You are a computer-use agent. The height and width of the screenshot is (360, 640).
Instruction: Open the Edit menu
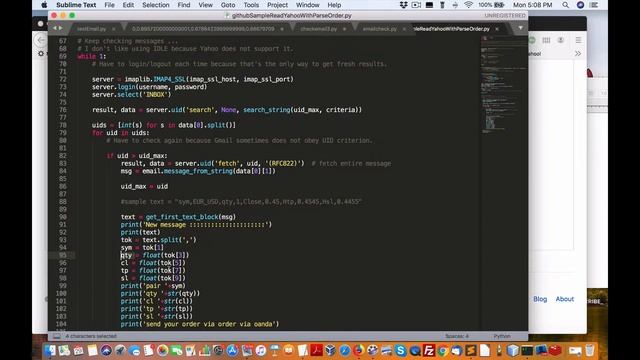pos(128,5)
